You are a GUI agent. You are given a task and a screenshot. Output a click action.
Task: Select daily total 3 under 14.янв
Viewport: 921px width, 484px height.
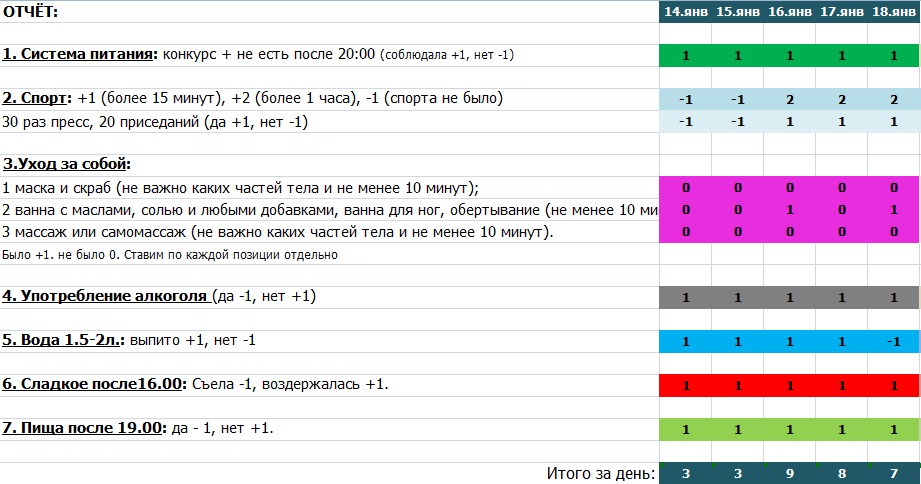click(685, 473)
